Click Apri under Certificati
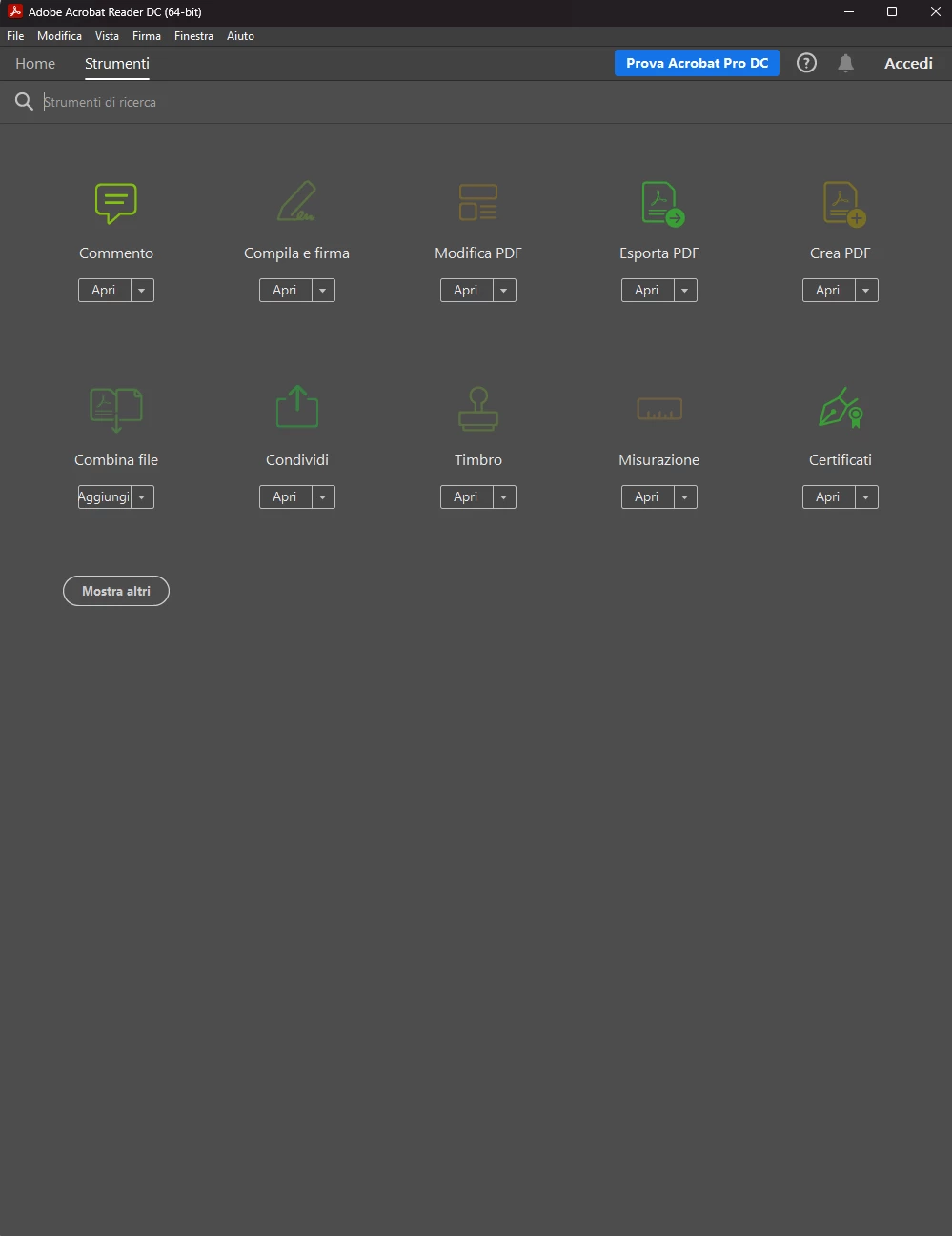This screenshot has width=952, height=1236. point(828,496)
